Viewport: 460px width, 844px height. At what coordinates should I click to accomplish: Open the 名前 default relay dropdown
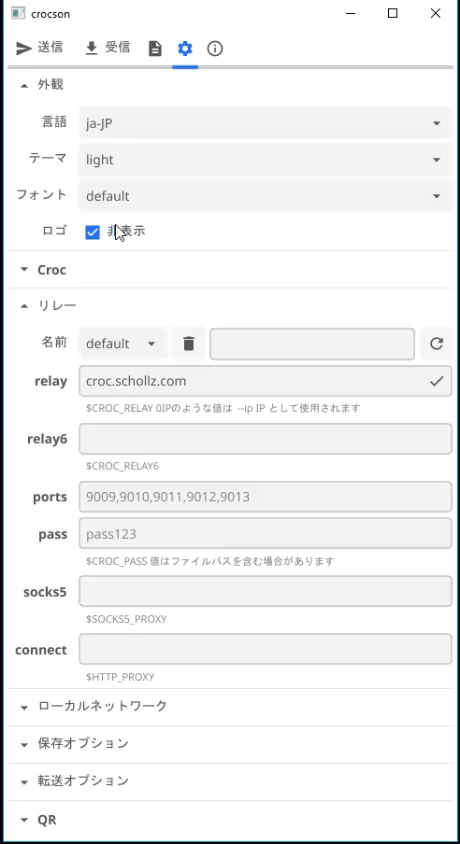[123, 343]
